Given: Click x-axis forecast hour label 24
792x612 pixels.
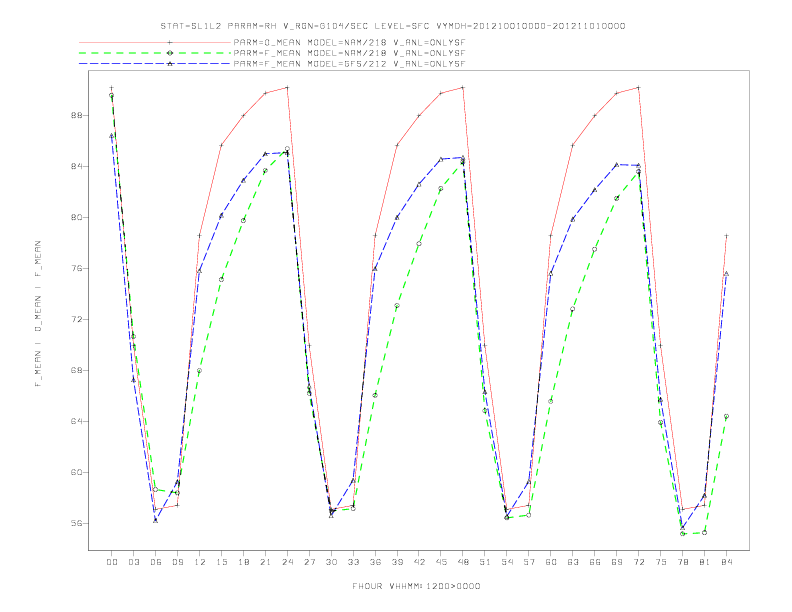Looking at the screenshot, I should (287, 562).
